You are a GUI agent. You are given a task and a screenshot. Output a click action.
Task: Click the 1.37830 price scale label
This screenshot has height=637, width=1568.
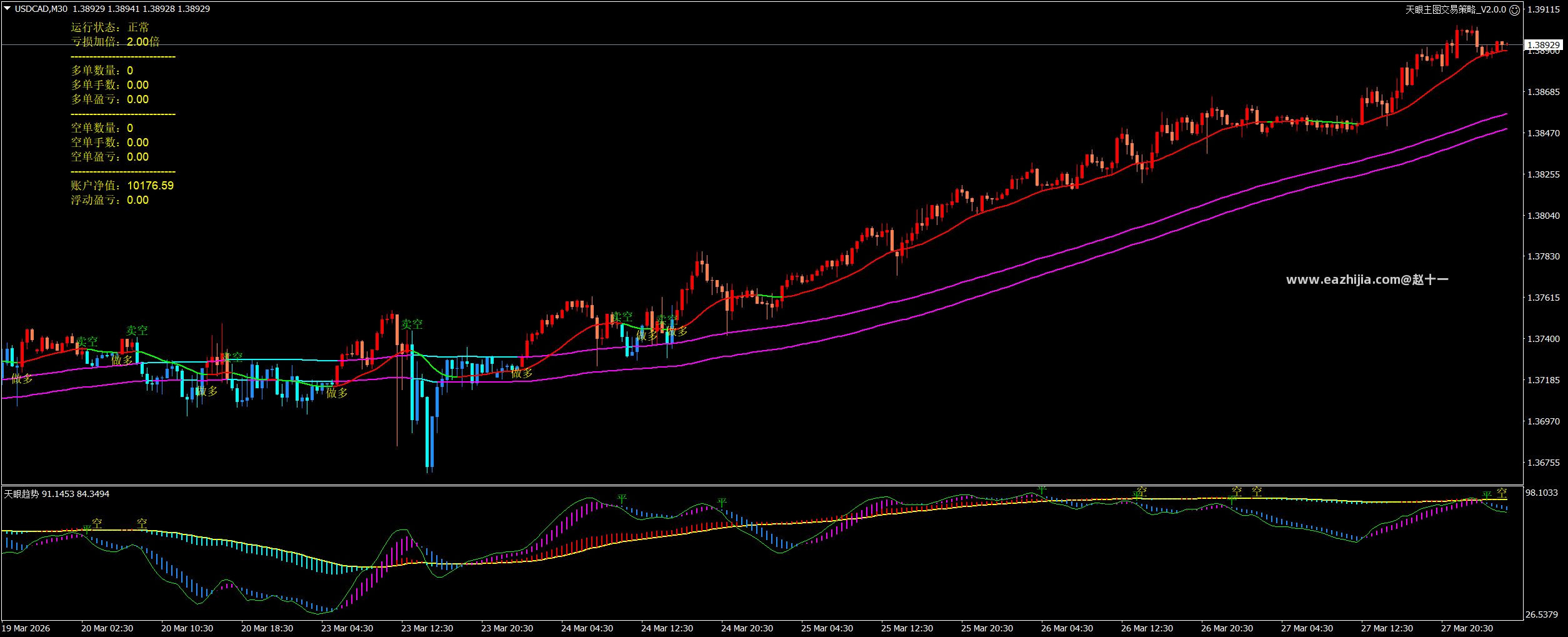pyautogui.click(x=1543, y=256)
